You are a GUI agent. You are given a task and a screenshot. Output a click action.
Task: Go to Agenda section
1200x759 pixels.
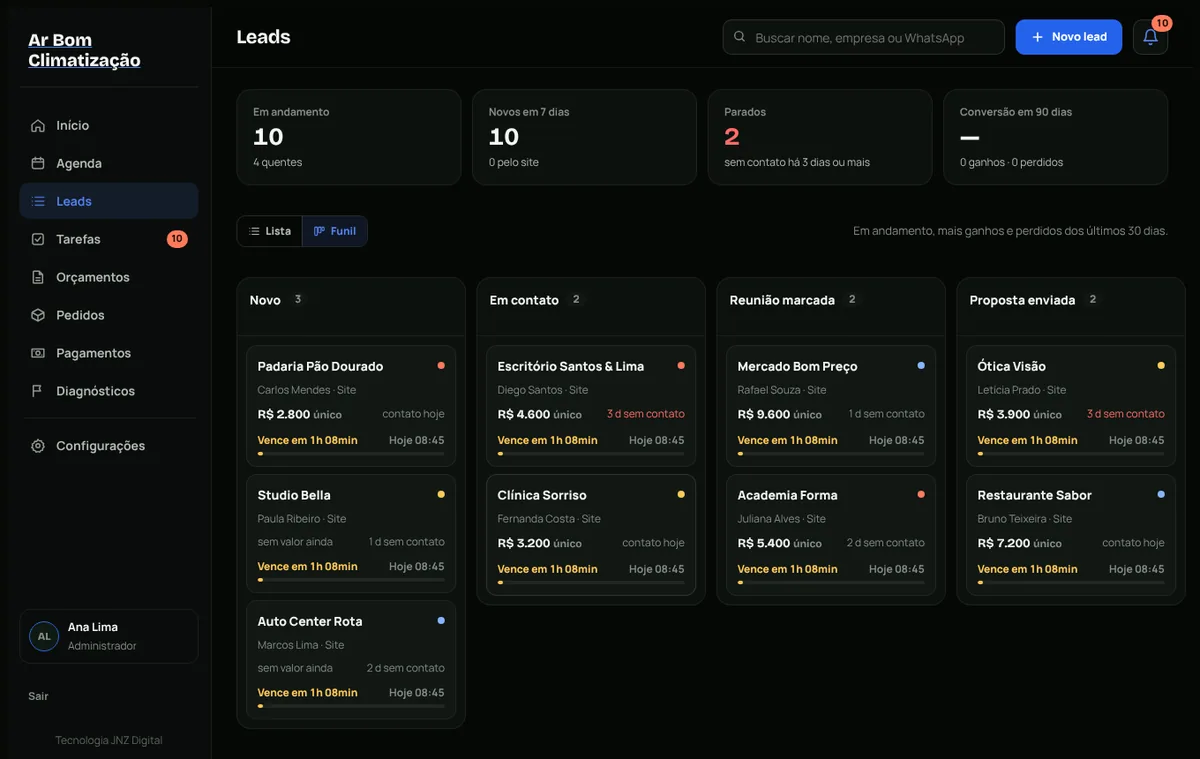[x=109, y=164]
